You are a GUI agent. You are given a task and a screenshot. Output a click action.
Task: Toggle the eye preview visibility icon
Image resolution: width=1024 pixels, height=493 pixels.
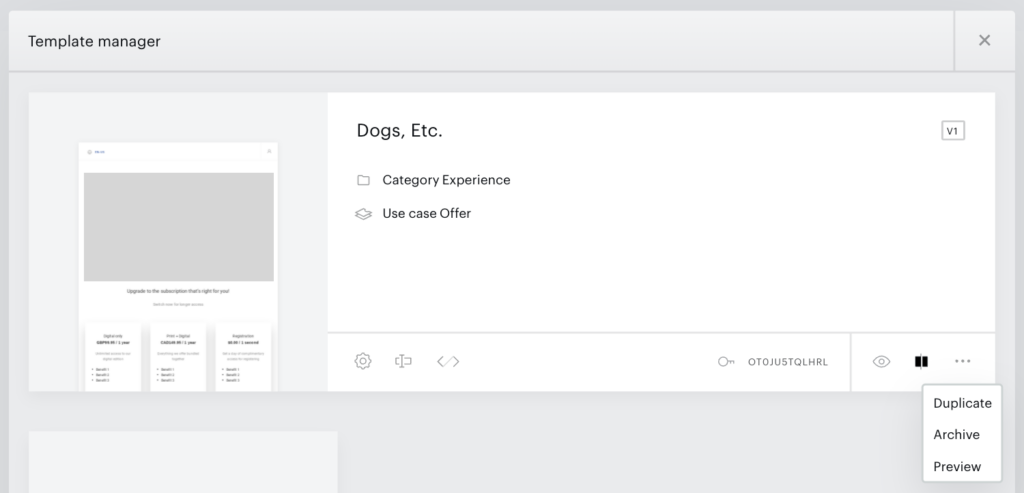click(x=881, y=361)
